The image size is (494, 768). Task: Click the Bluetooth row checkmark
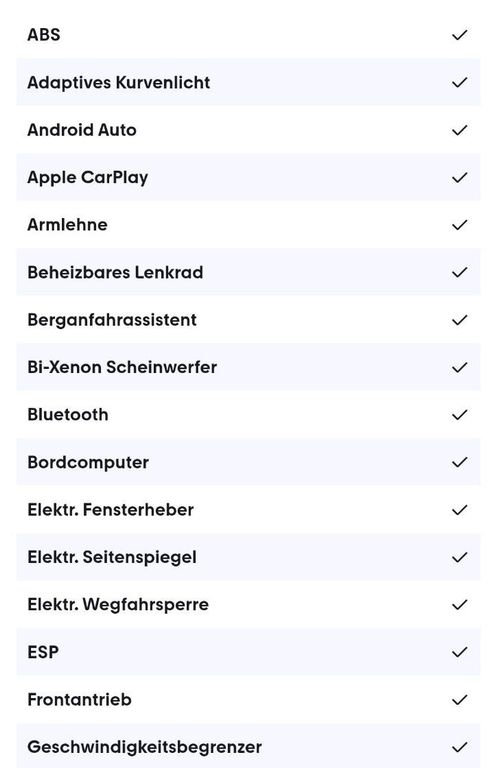click(x=459, y=415)
